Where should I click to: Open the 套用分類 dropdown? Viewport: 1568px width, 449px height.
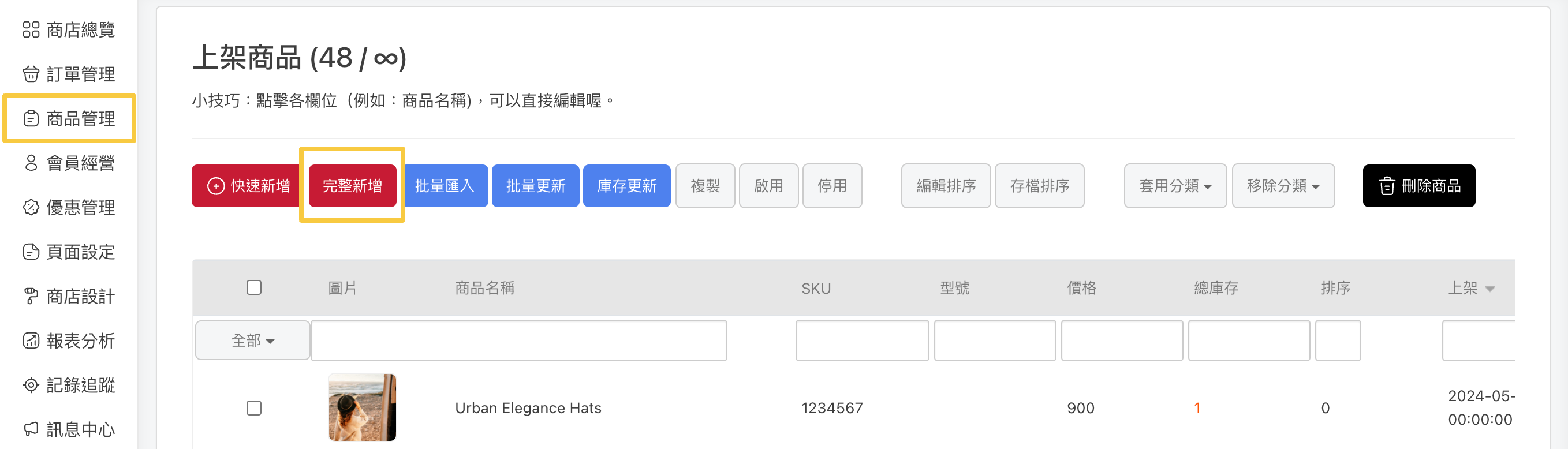pyautogui.click(x=1175, y=186)
